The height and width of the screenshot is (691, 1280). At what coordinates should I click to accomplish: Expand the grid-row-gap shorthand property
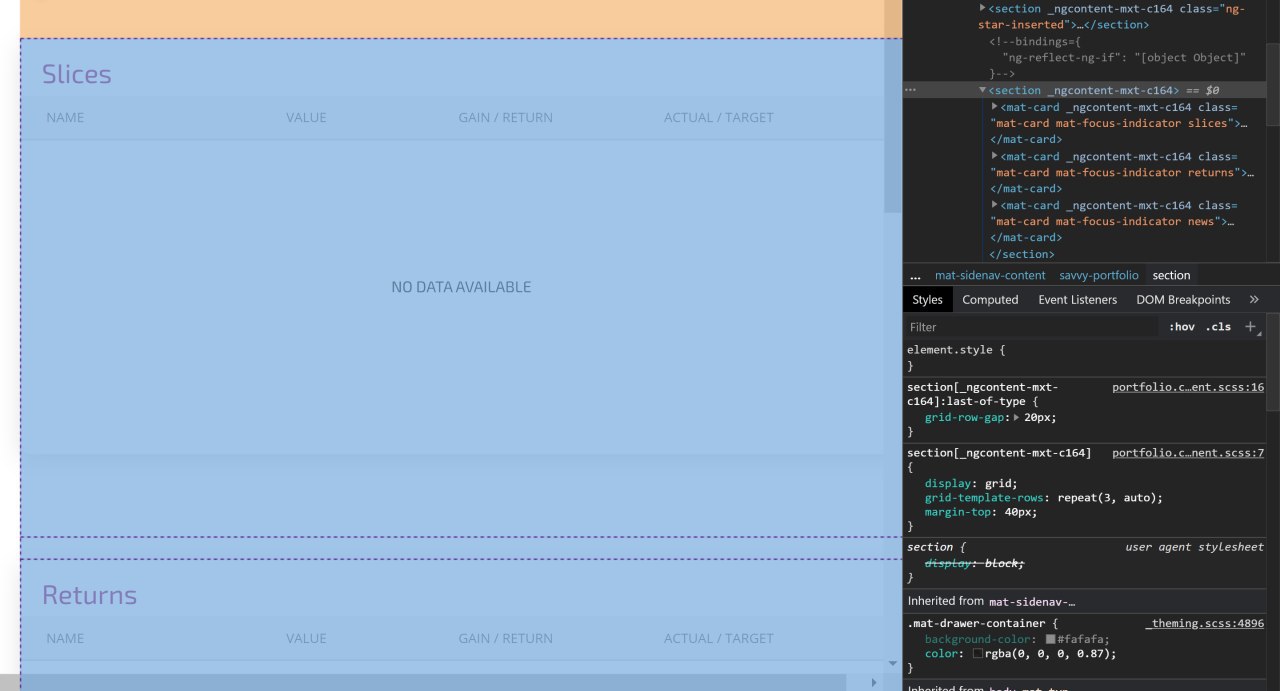point(1016,417)
